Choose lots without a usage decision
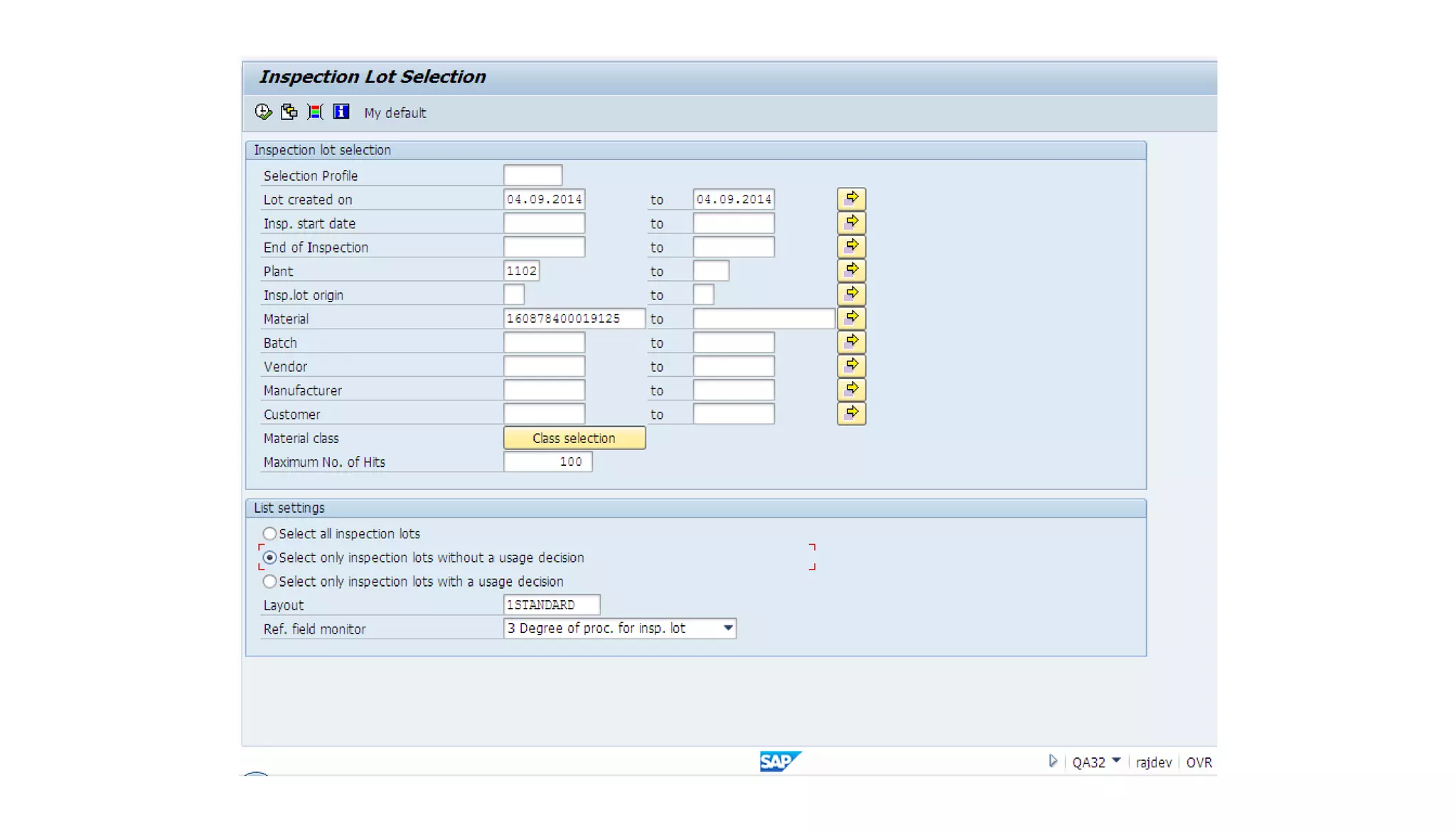The image size is (1456, 832). 269,558
